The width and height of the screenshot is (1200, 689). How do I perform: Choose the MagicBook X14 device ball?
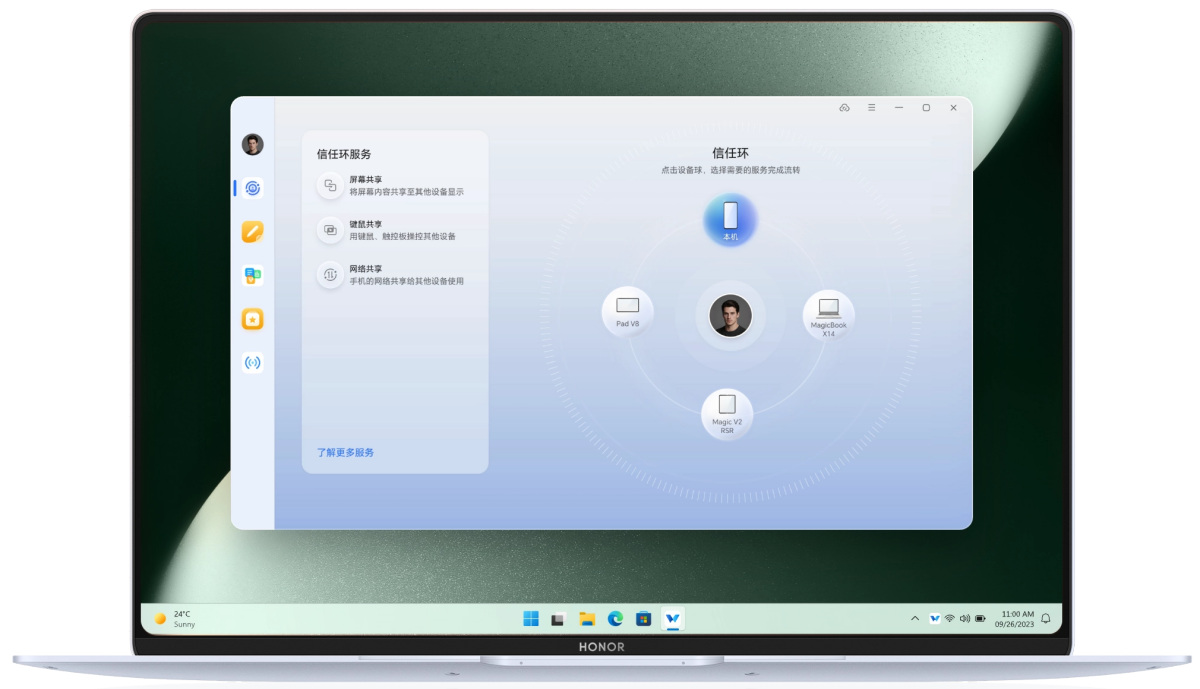828,313
